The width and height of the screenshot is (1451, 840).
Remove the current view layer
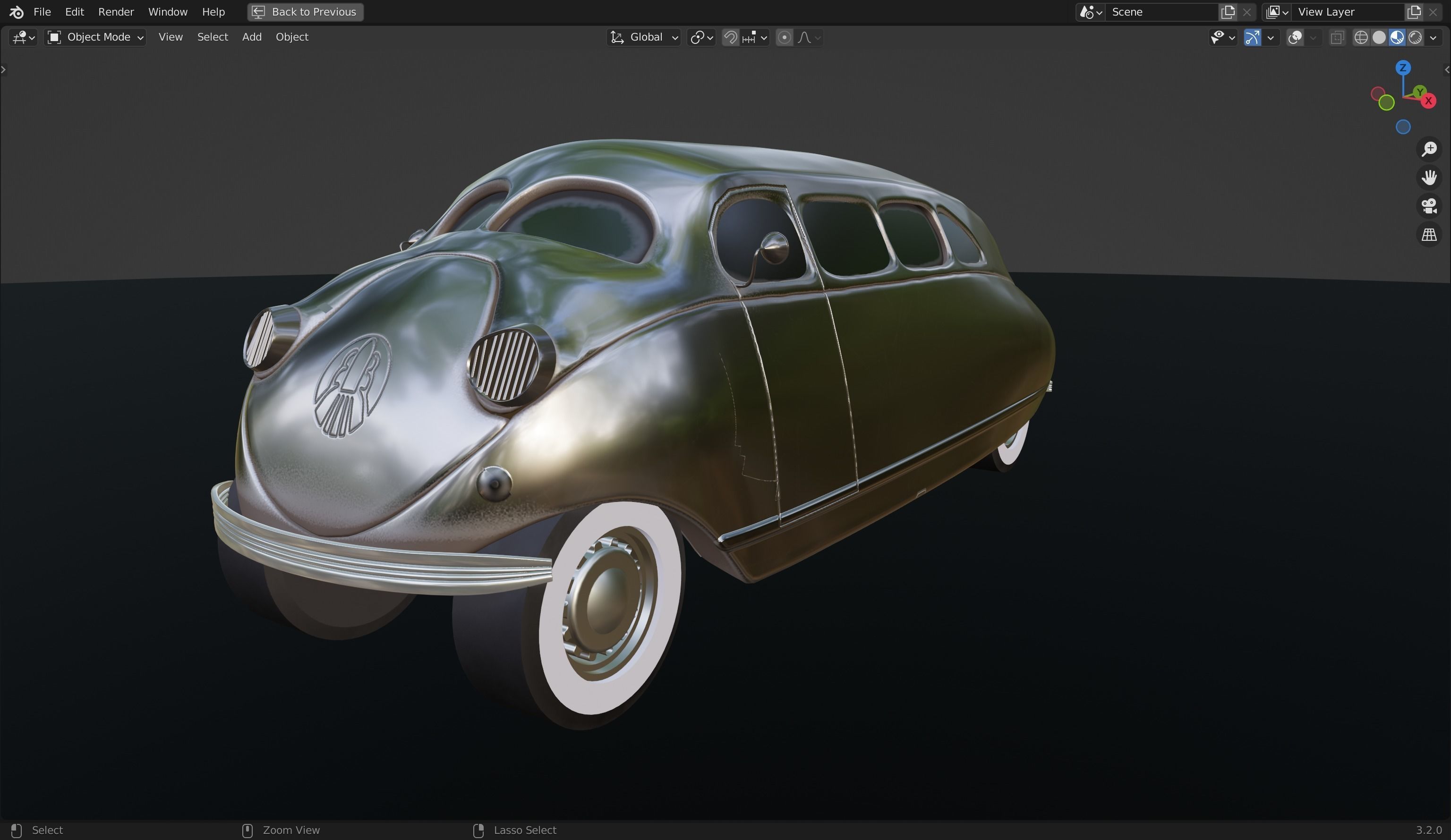[1433, 11]
